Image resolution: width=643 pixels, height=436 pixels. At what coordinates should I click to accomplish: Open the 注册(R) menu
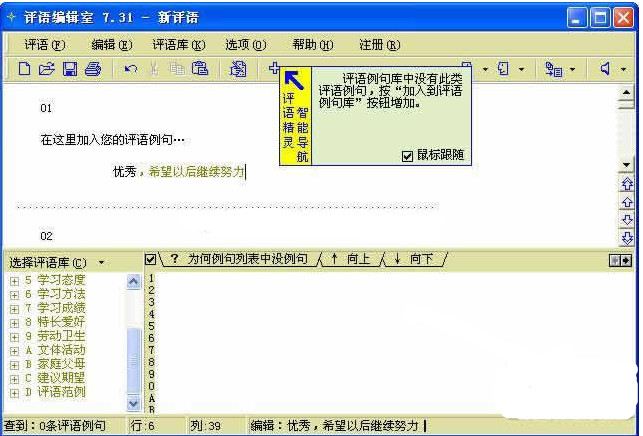[x=379, y=44]
